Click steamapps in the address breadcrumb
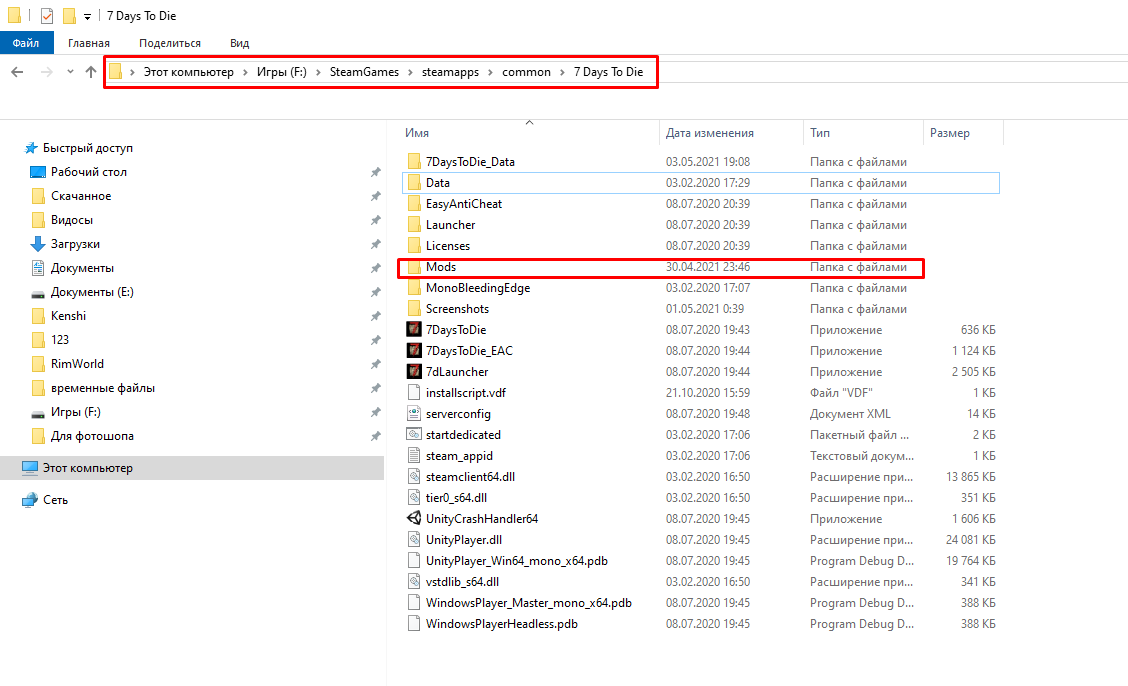The width and height of the screenshot is (1128, 686). (x=450, y=72)
